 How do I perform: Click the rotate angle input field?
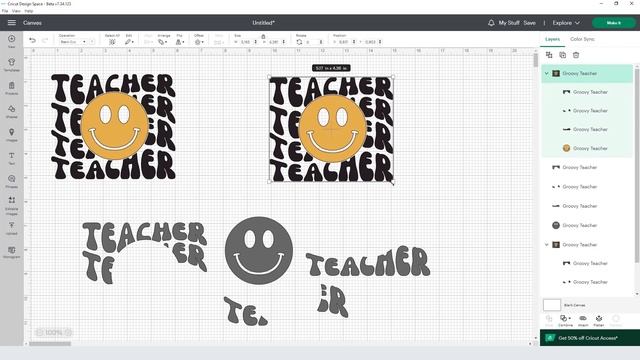coord(313,42)
